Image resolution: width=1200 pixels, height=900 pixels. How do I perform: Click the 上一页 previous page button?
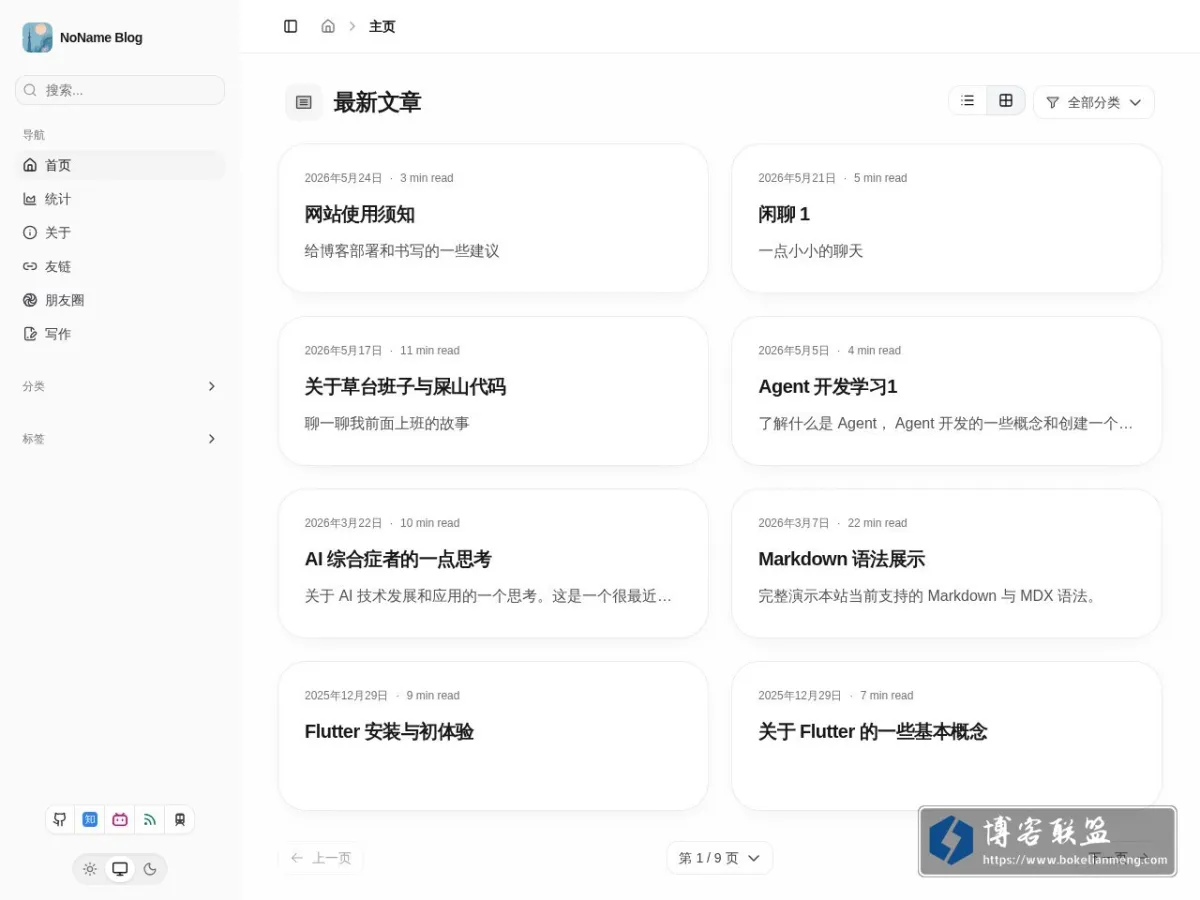pyautogui.click(x=321, y=858)
